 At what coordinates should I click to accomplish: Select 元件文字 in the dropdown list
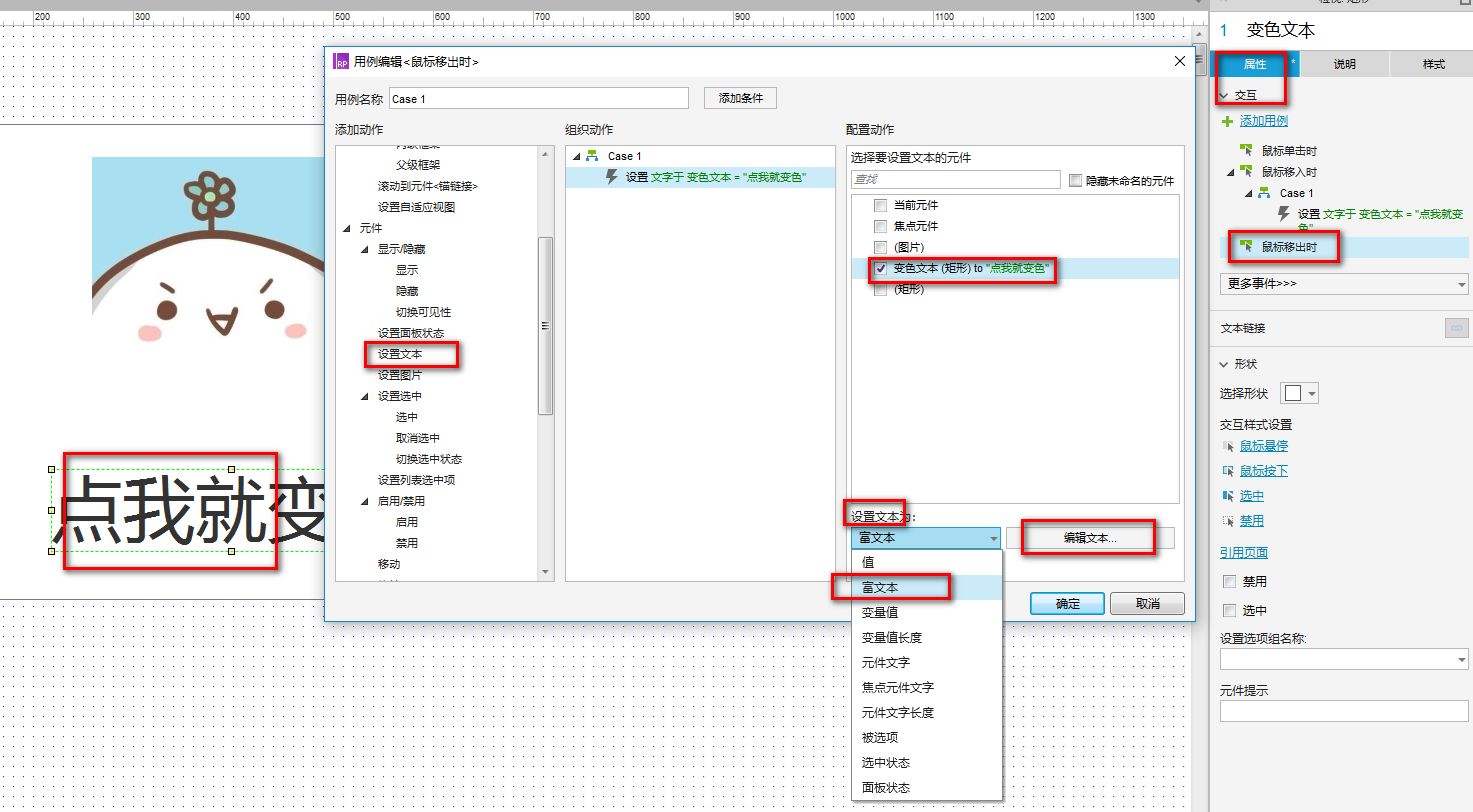tap(926, 662)
